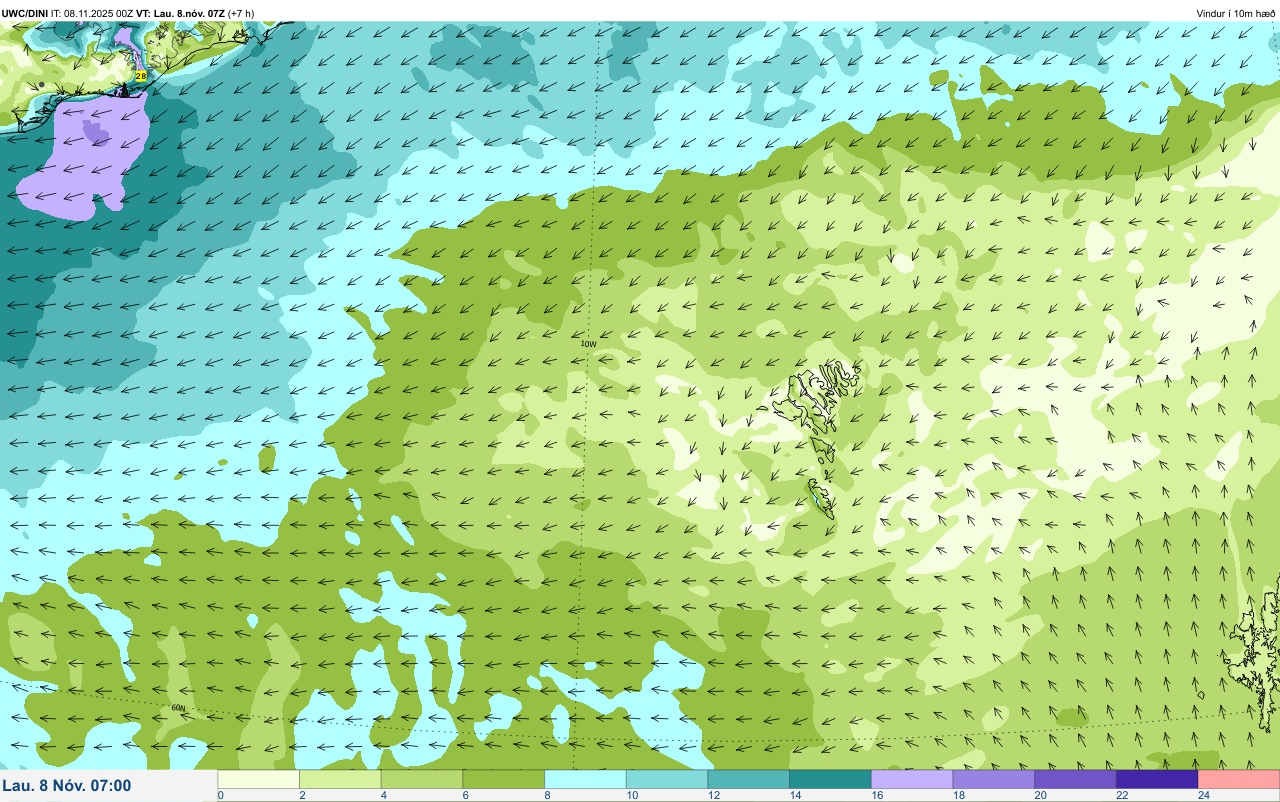Select the dark teal 14–16 legend swatch
The width and height of the screenshot is (1280, 802).
point(831,779)
